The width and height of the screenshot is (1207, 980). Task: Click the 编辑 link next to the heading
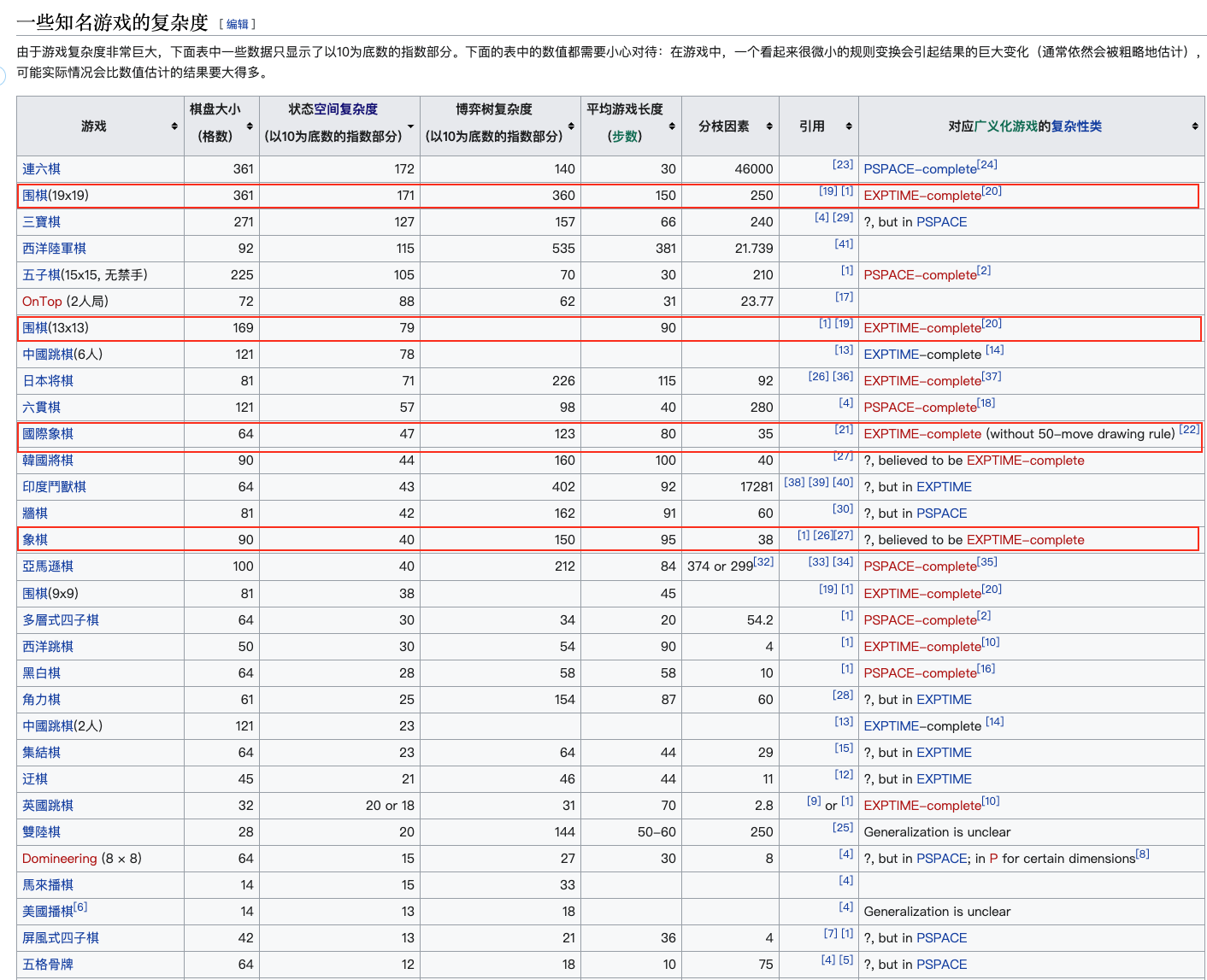coord(237,24)
